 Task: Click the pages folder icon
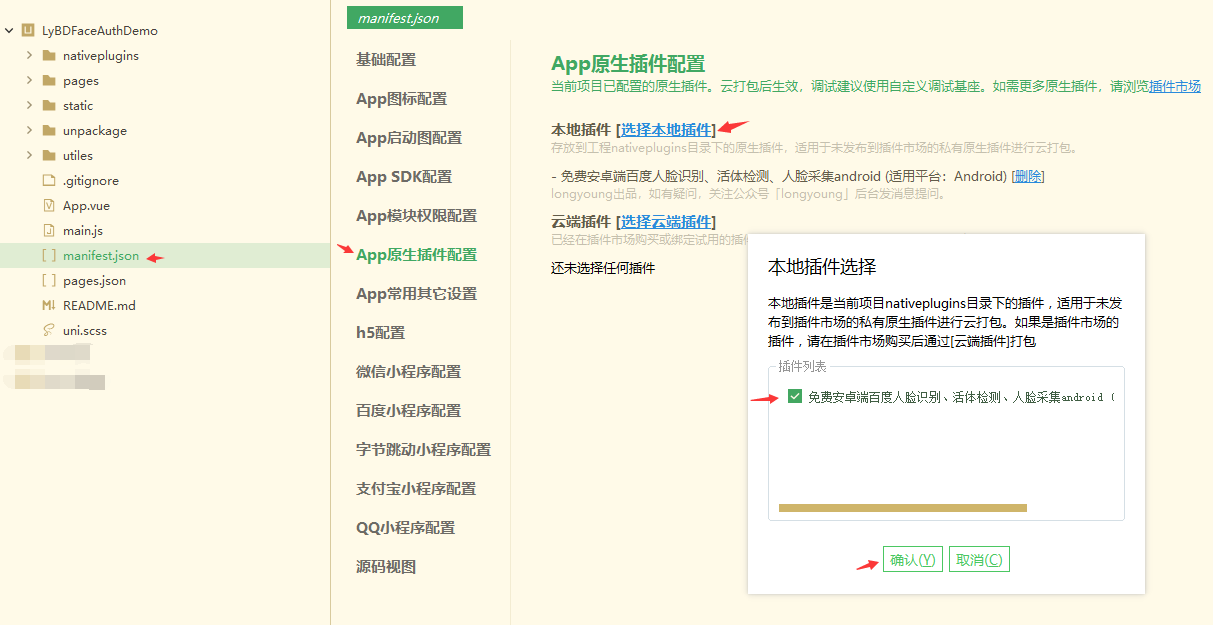point(49,81)
